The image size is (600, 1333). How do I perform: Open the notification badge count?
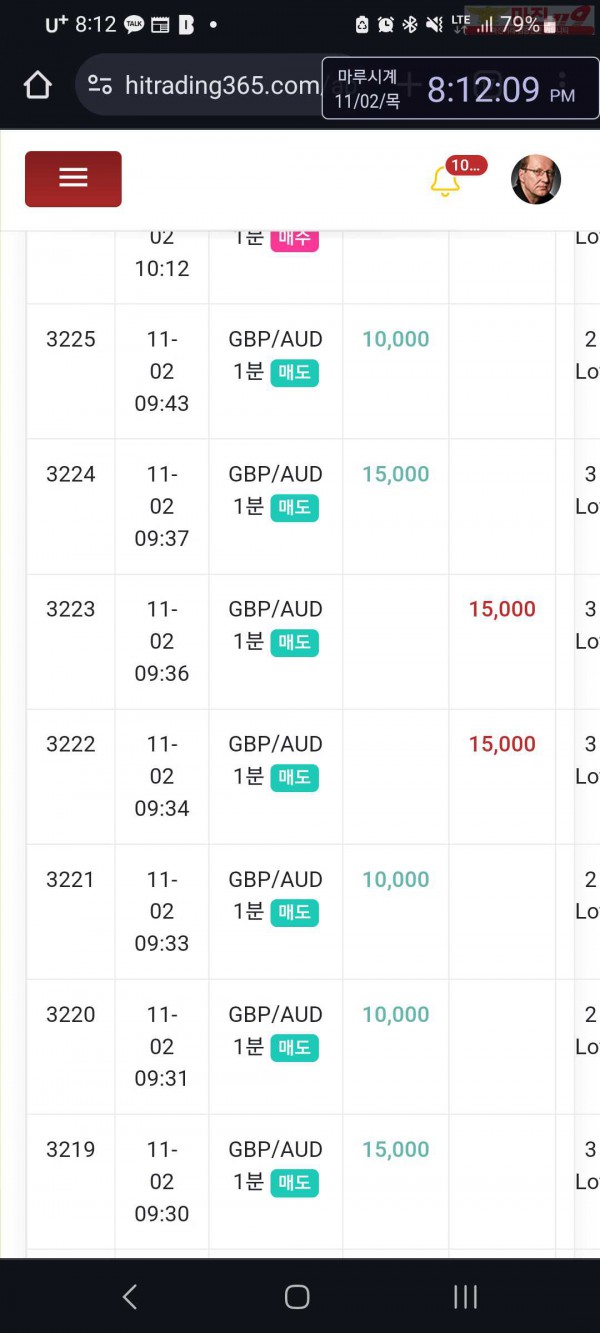click(x=467, y=166)
